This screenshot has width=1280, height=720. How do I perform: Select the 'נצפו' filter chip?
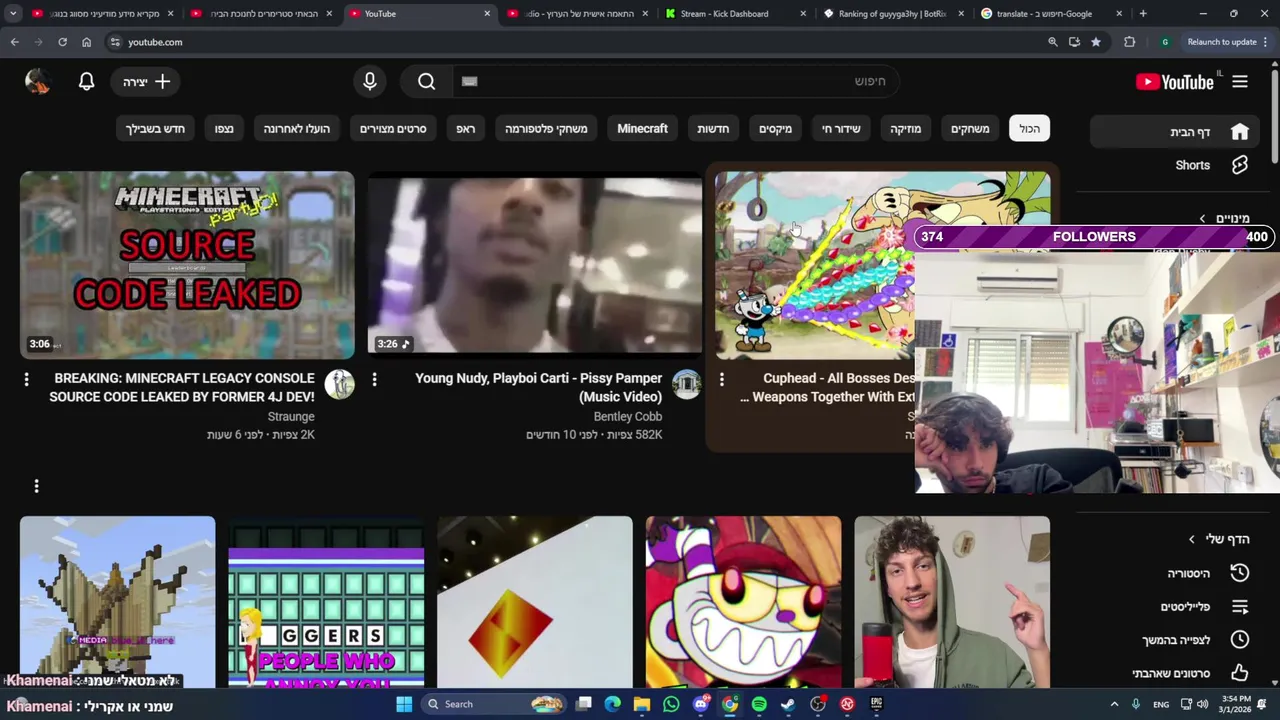(x=224, y=129)
